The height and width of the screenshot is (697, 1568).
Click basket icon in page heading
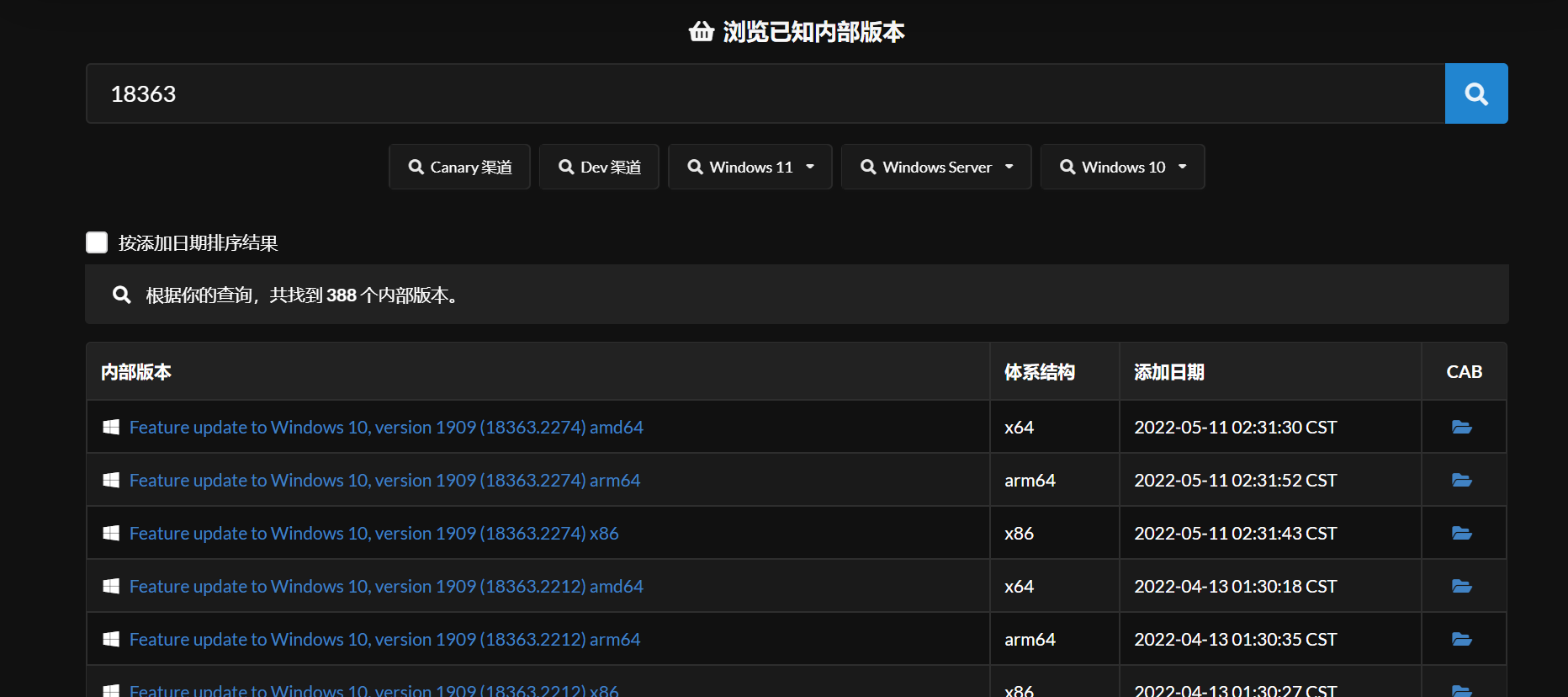coord(702,32)
